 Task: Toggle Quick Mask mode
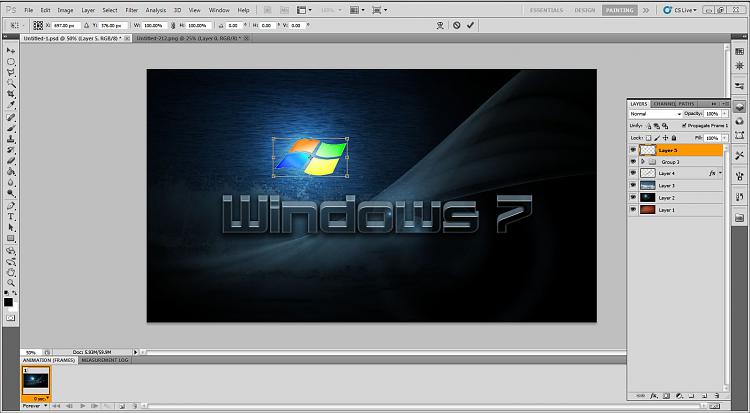pyautogui.click(x=11, y=318)
